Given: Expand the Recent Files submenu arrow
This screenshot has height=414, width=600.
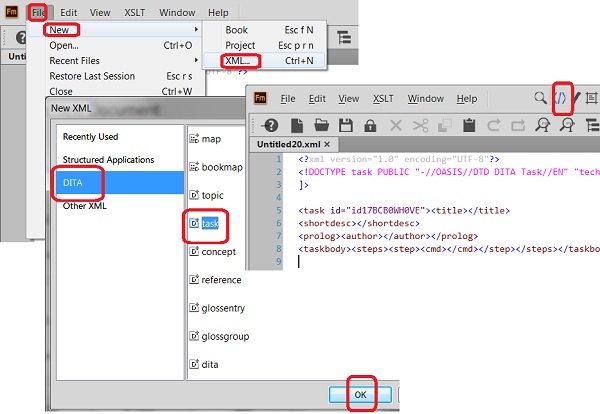Looking at the screenshot, I should point(196,60).
